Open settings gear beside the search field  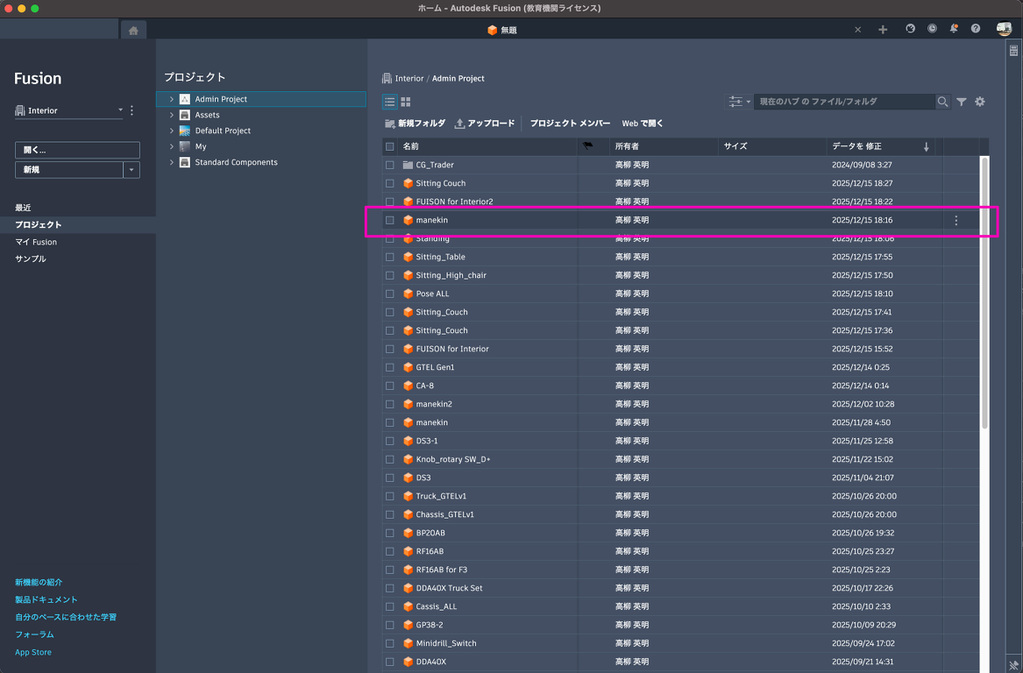[980, 102]
